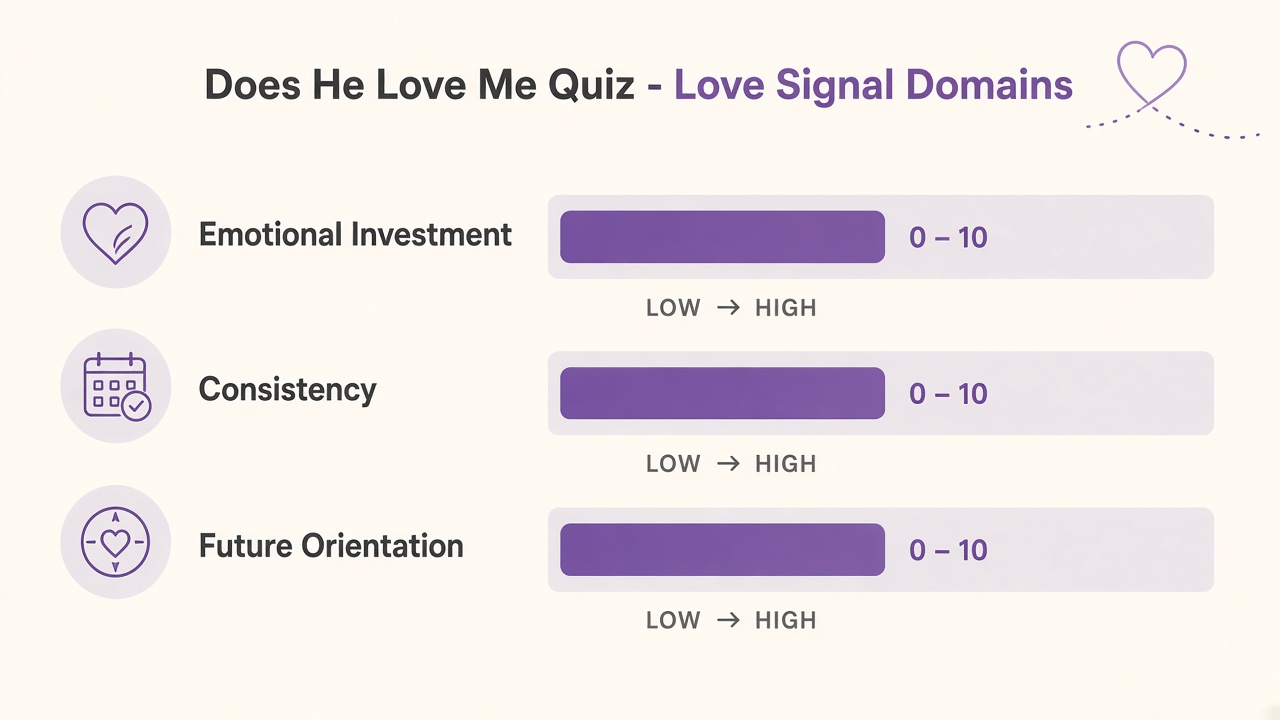This screenshot has width=1280, height=720.
Task: Click the arrow under the Future Orientation bar
Action: coord(729,620)
